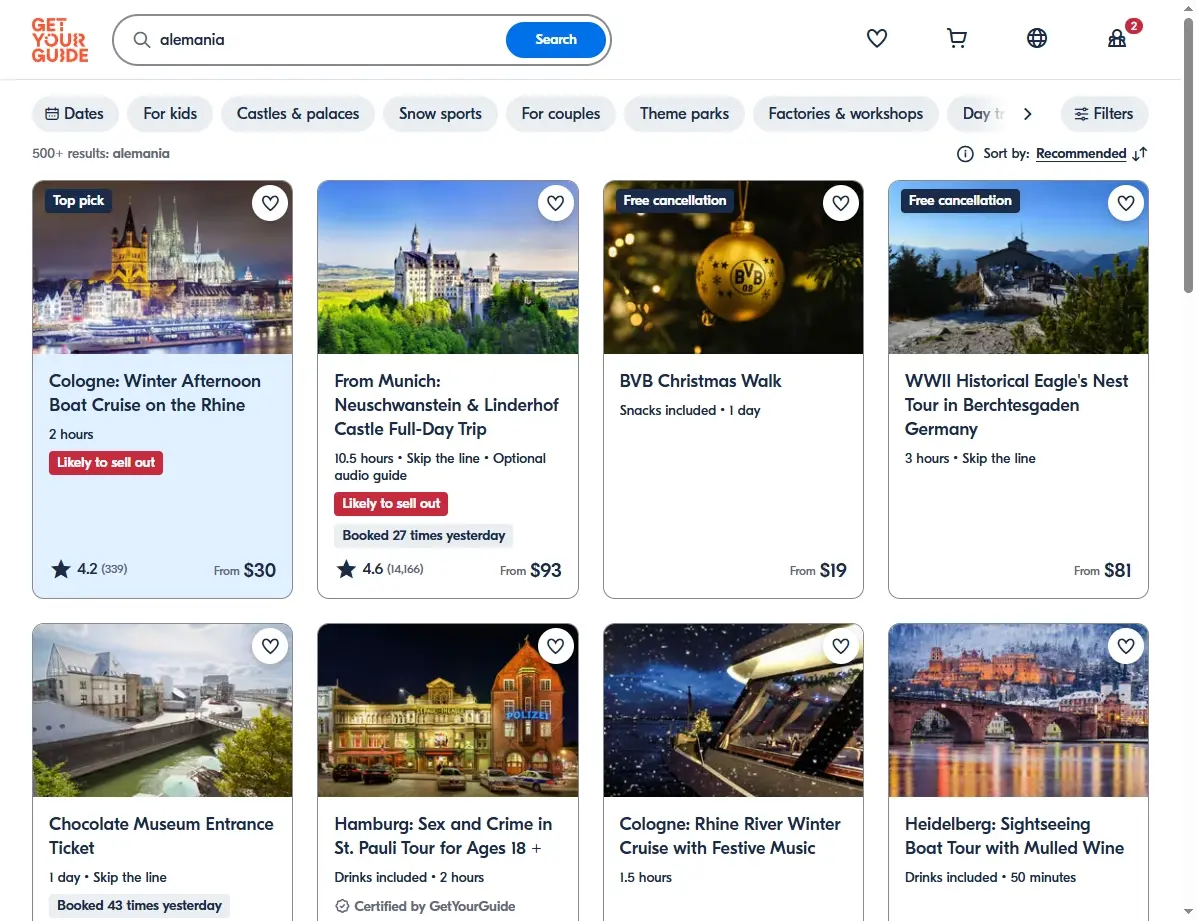This screenshot has width=1196, height=921.
Task: Open the wishlist heart in header
Action: [x=876, y=38]
